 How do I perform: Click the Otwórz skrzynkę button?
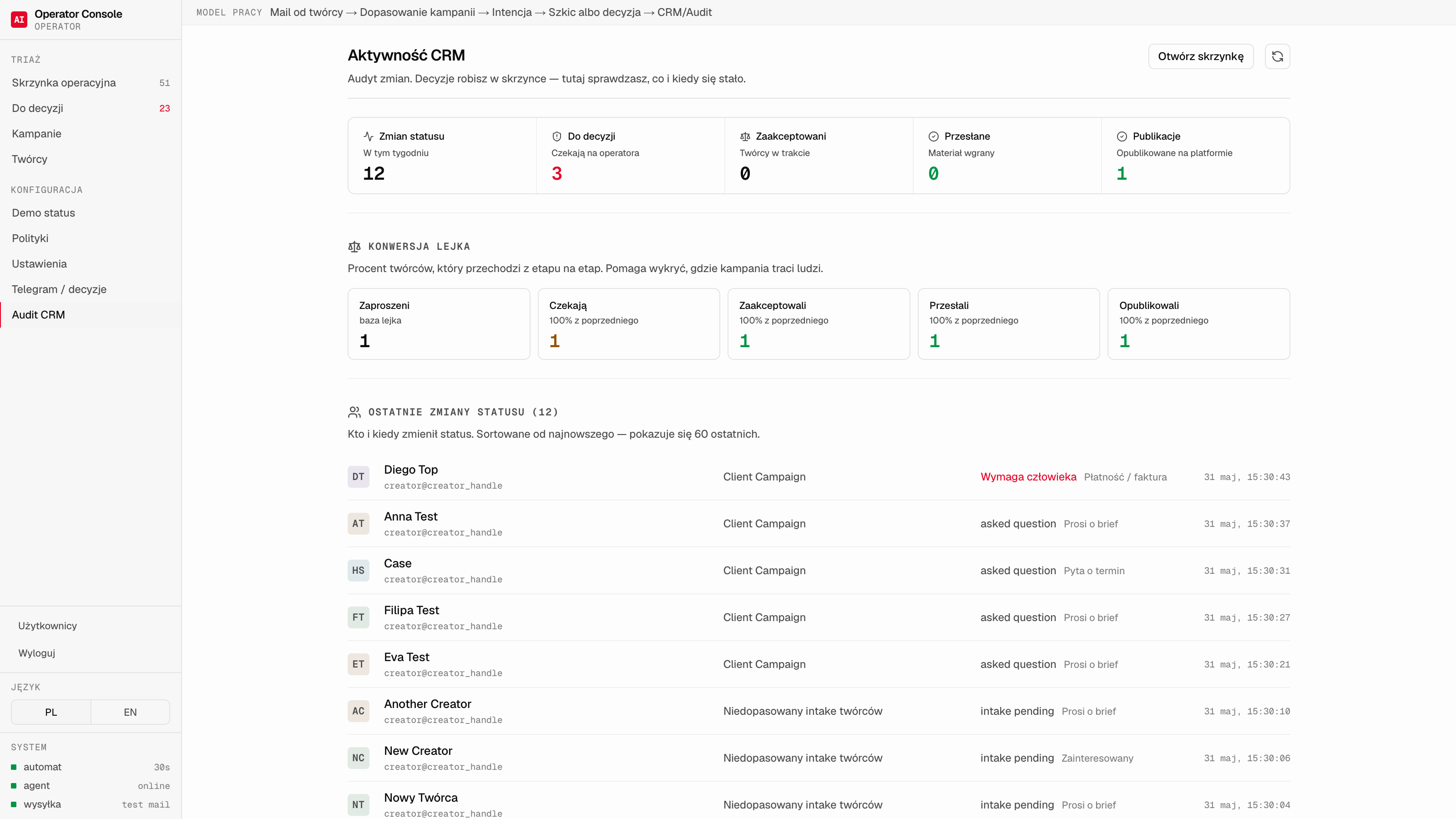(1201, 56)
